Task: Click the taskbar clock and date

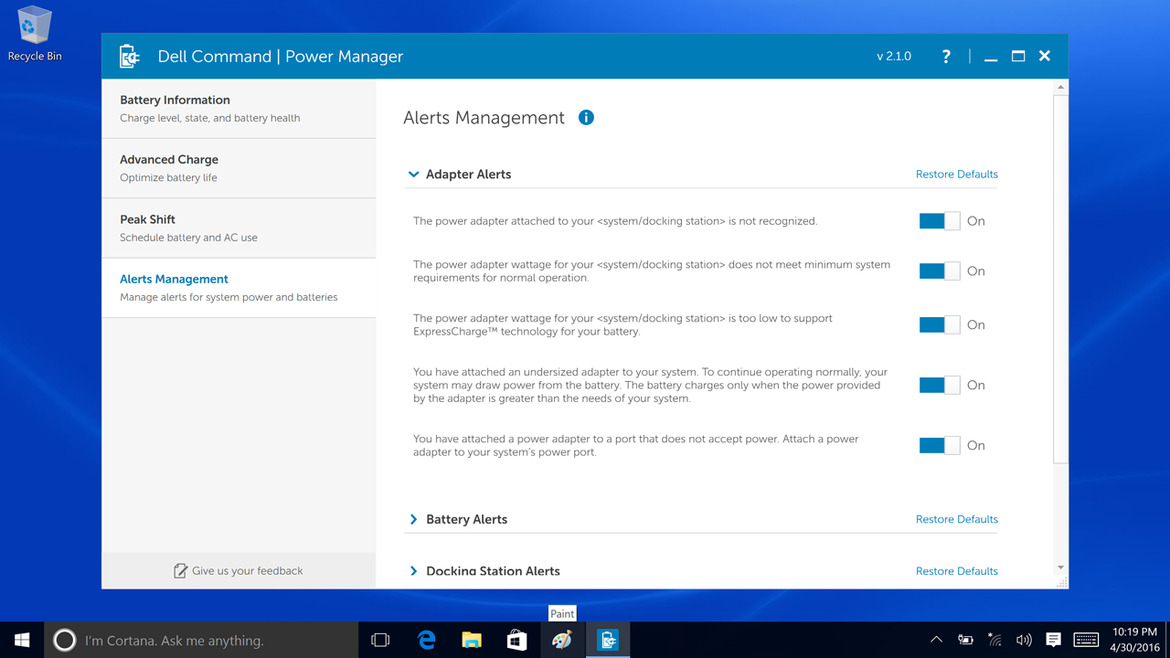Action: click(1134, 639)
